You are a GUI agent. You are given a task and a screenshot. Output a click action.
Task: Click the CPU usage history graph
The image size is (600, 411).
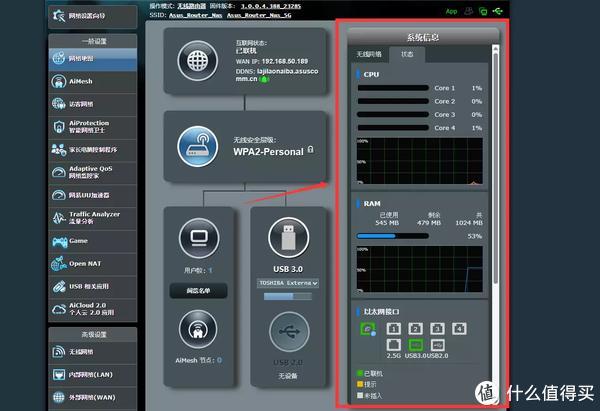click(419, 161)
